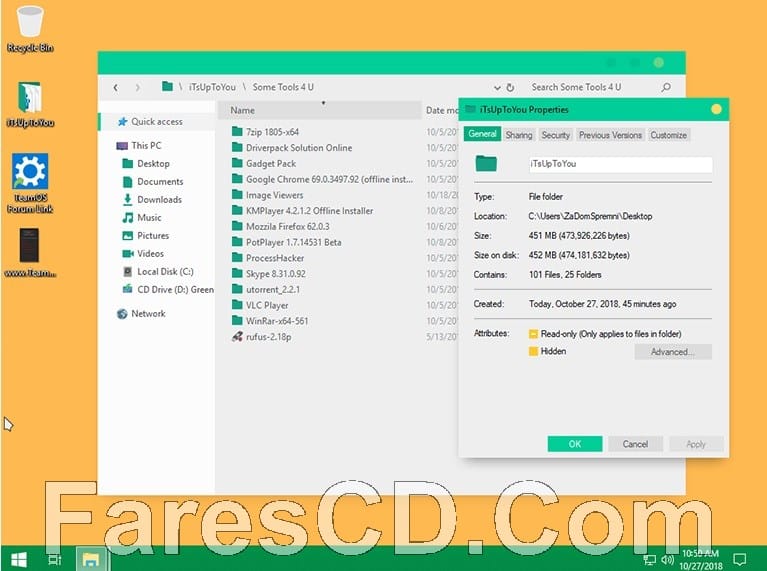The height and width of the screenshot is (571, 767).
Task: Open the Security tab
Action: point(556,135)
